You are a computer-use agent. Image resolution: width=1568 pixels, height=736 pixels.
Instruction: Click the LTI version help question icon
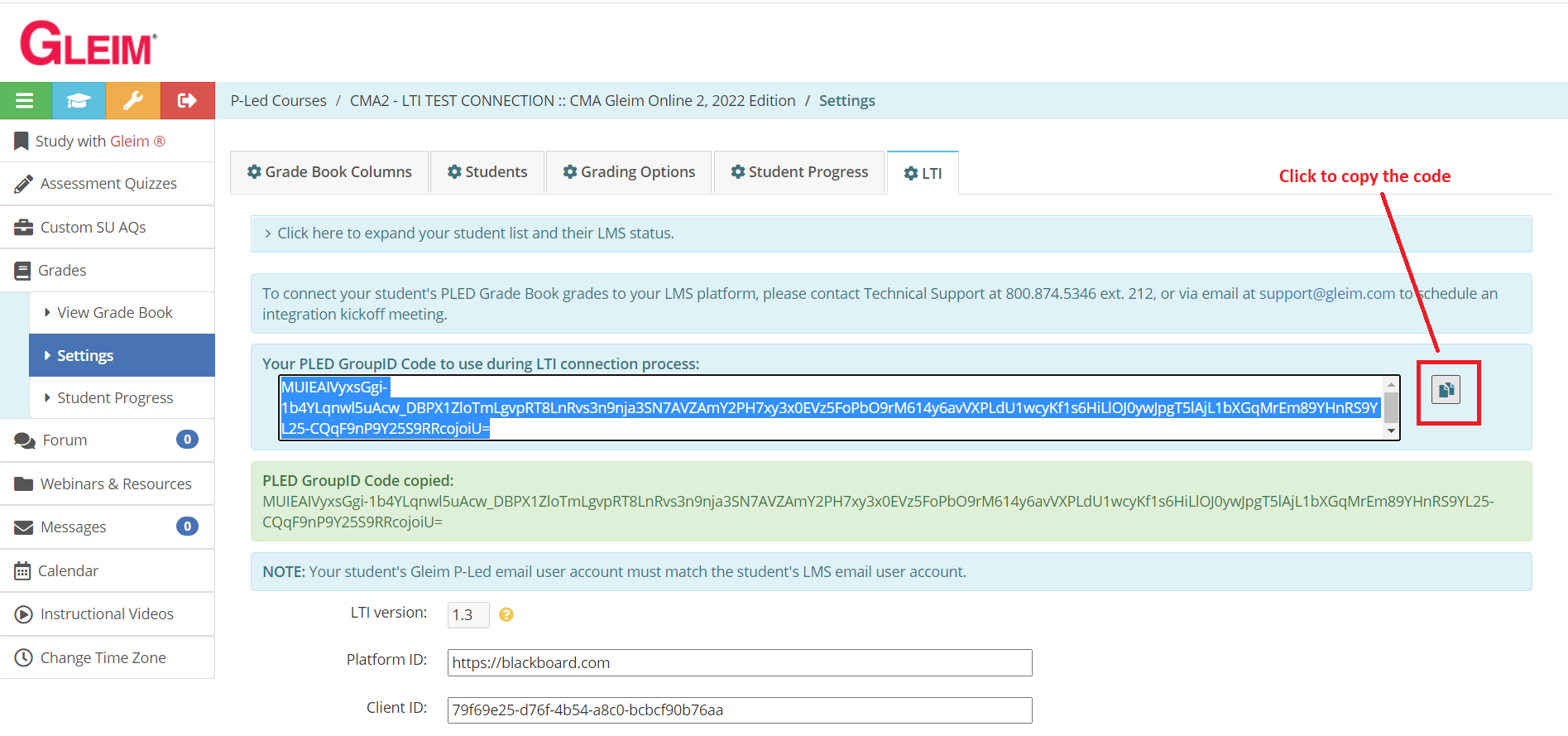[x=506, y=614]
